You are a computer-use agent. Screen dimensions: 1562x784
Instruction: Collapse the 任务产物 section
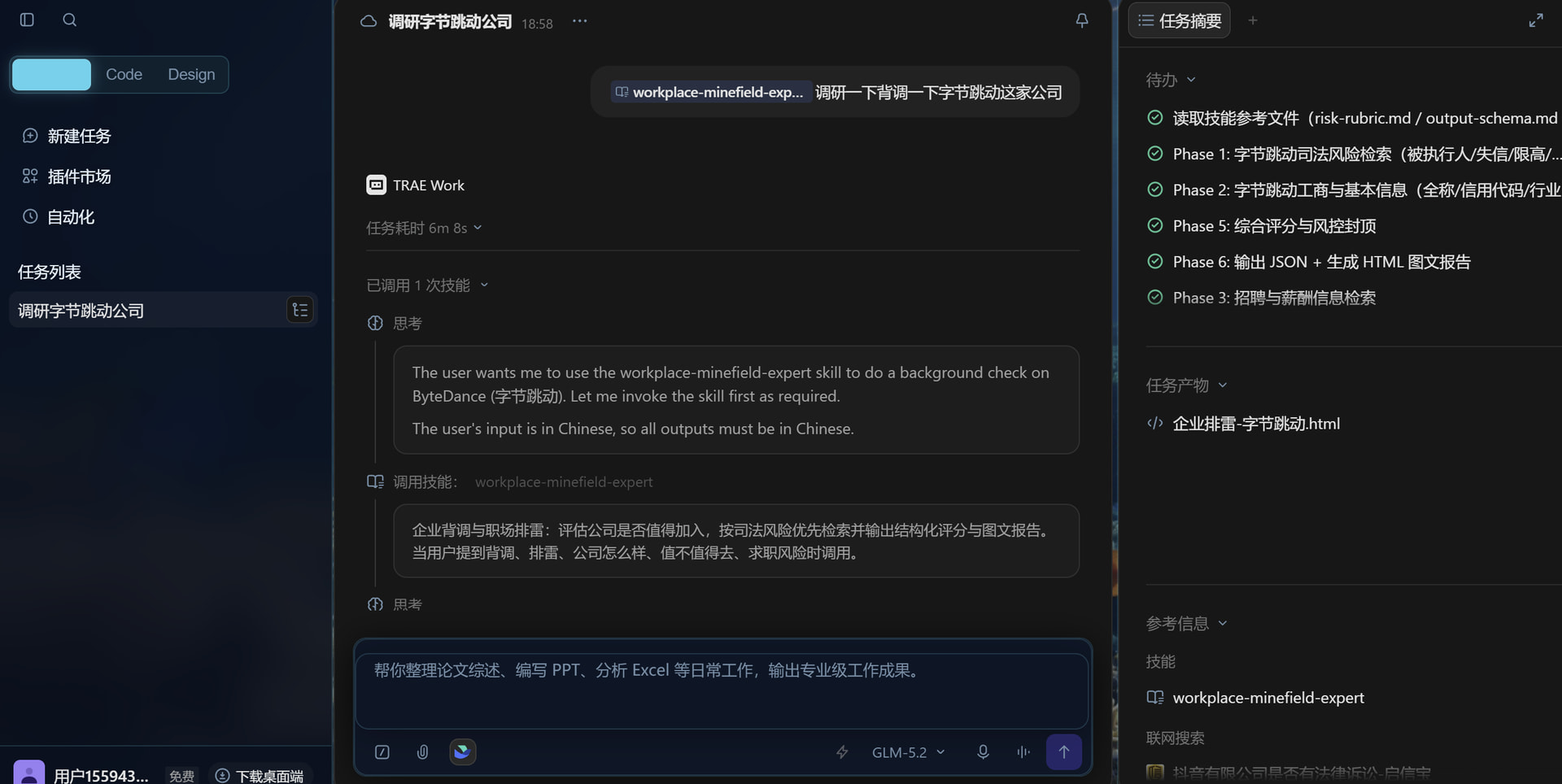(x=1186, y=385)
